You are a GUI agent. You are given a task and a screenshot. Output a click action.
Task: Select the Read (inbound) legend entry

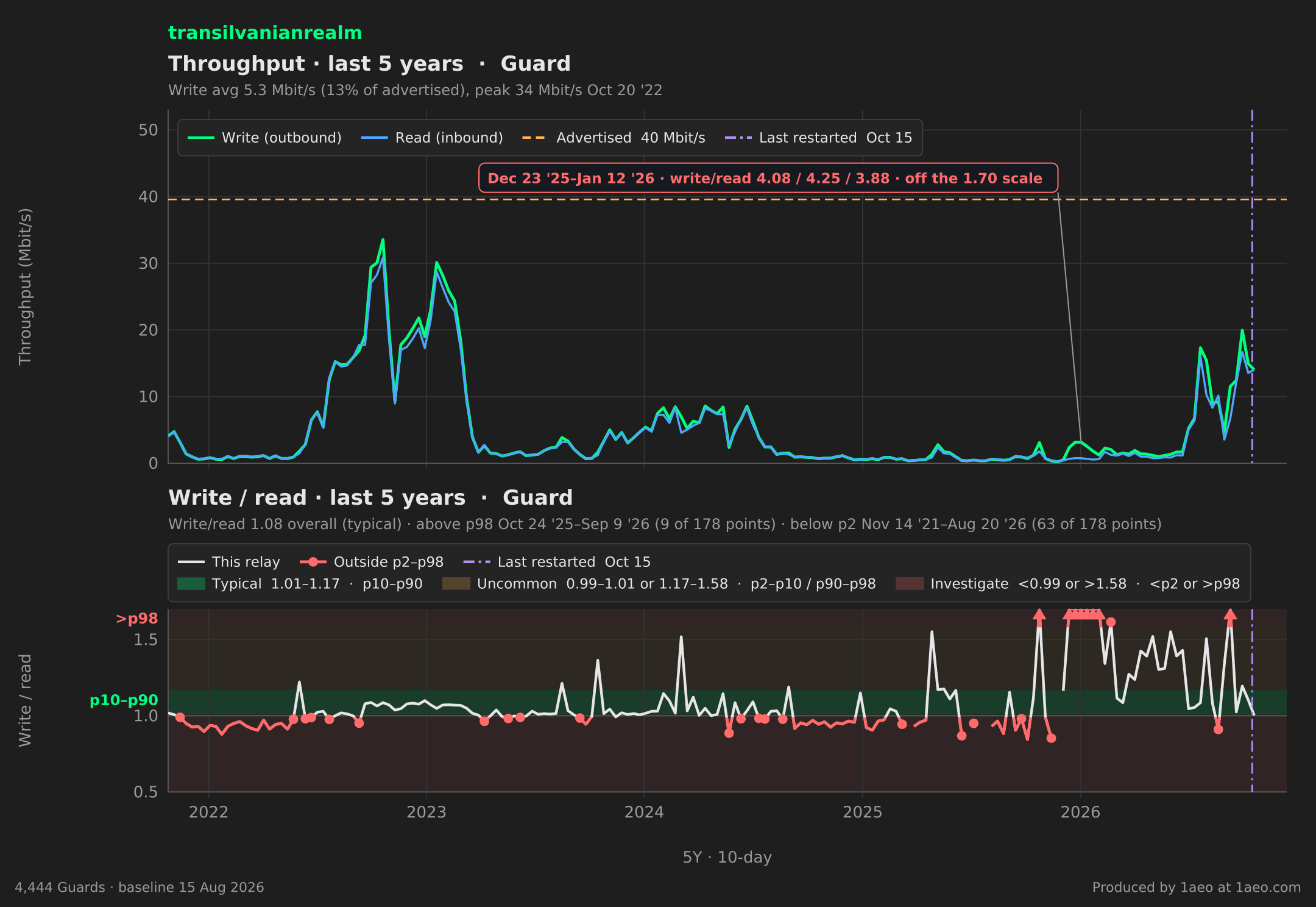coord(432,138)
